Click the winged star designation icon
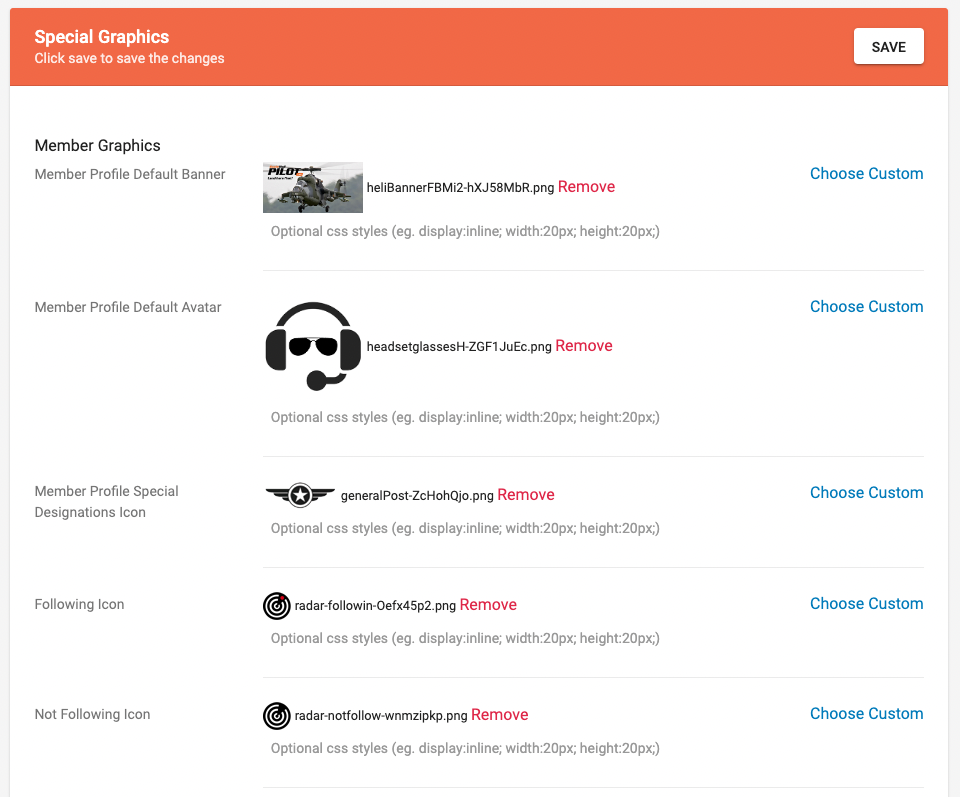Image resolution: width=960 pixels, height=797 pixels. click(x=299, y=494)
